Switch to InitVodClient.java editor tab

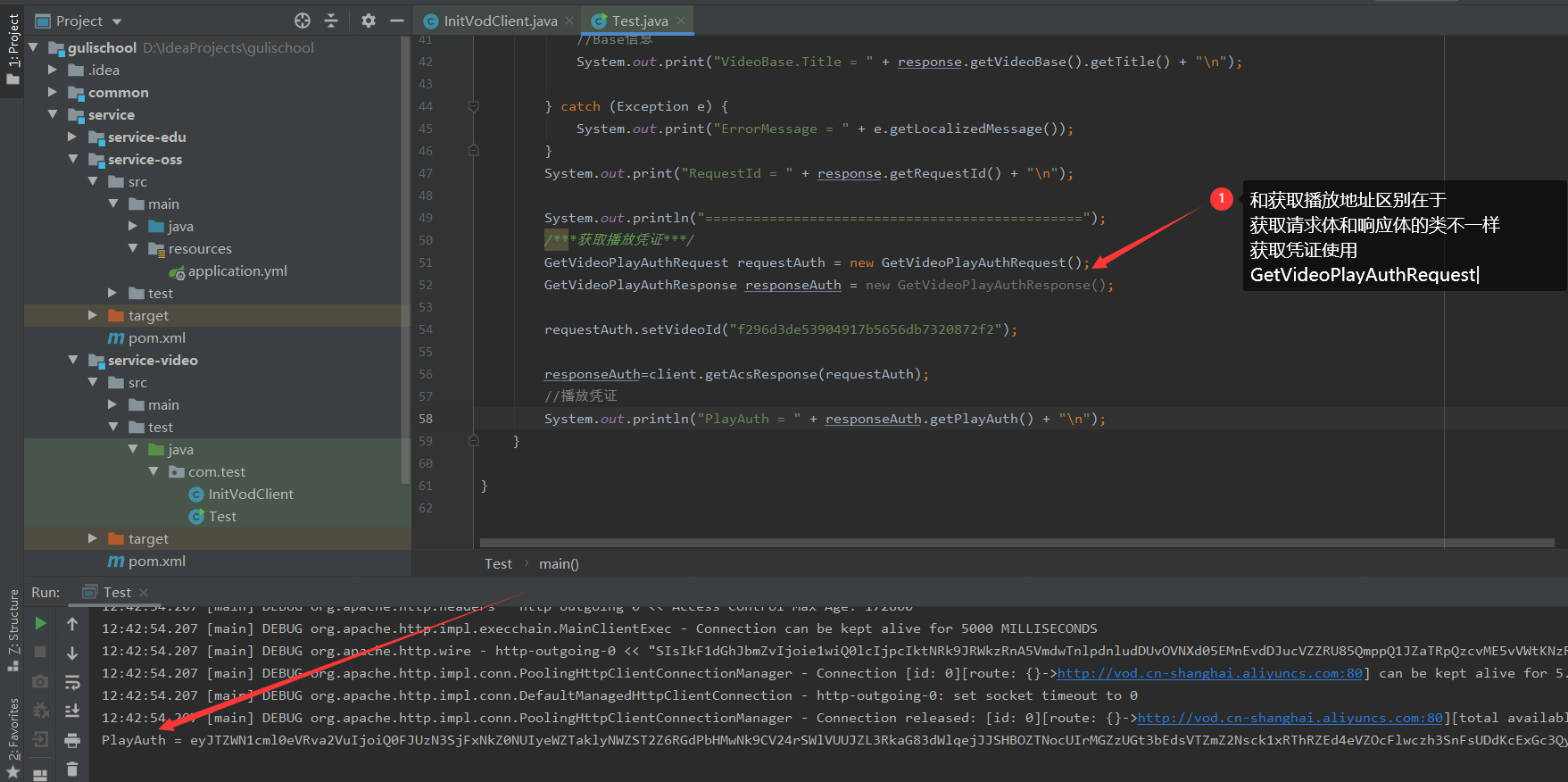[x=500, y=21]
